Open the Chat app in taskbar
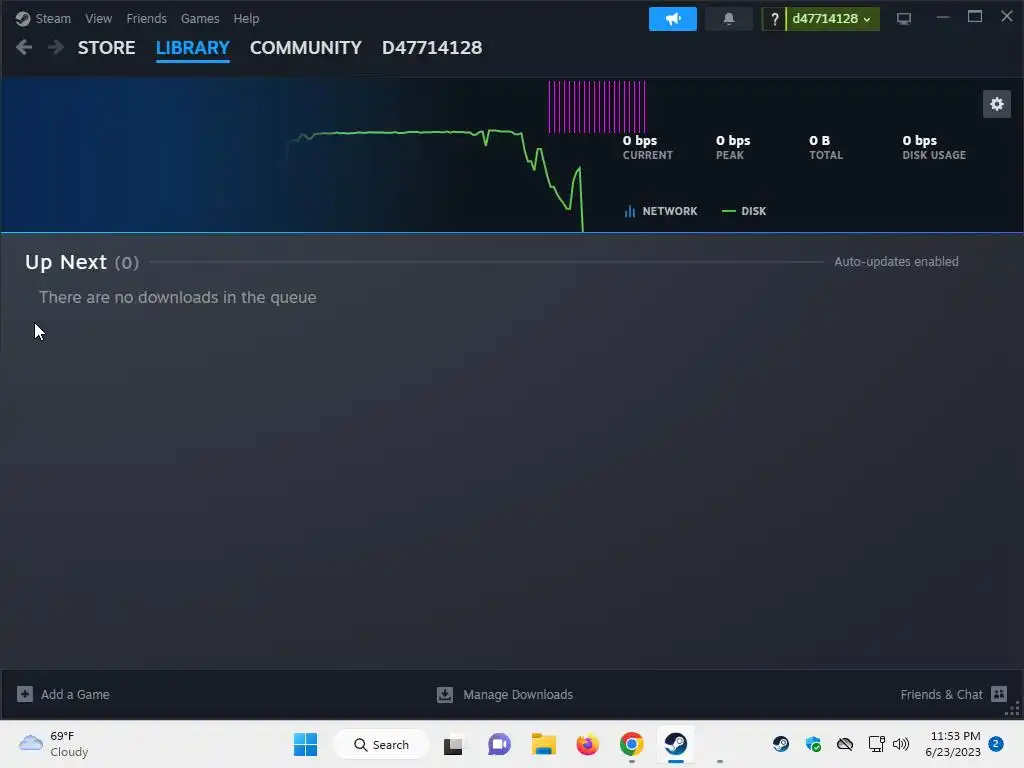Viewport: 1024px width, 768px height. [x=499, y=744]
